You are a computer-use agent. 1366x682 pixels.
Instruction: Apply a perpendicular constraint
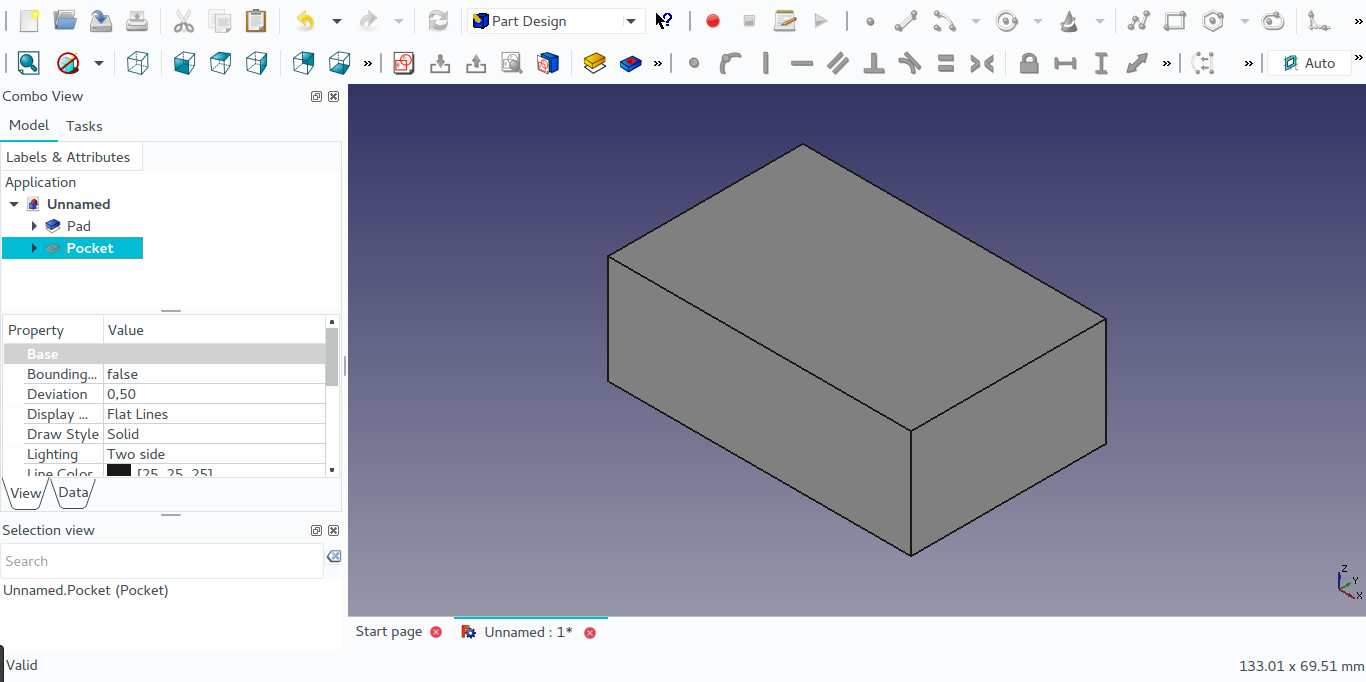point(873,63)
